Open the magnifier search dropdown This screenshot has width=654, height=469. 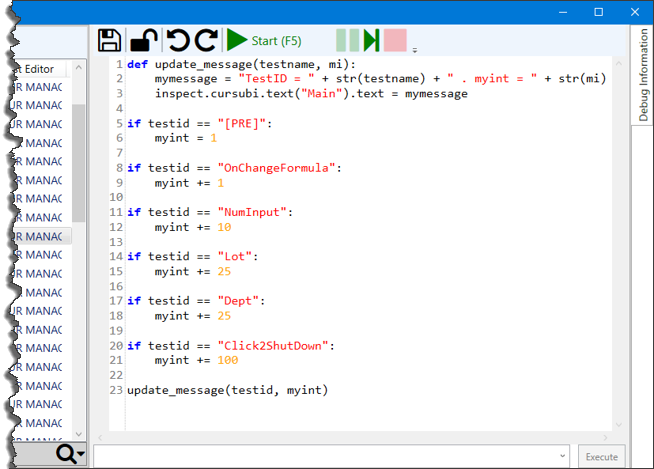point(70,455)
